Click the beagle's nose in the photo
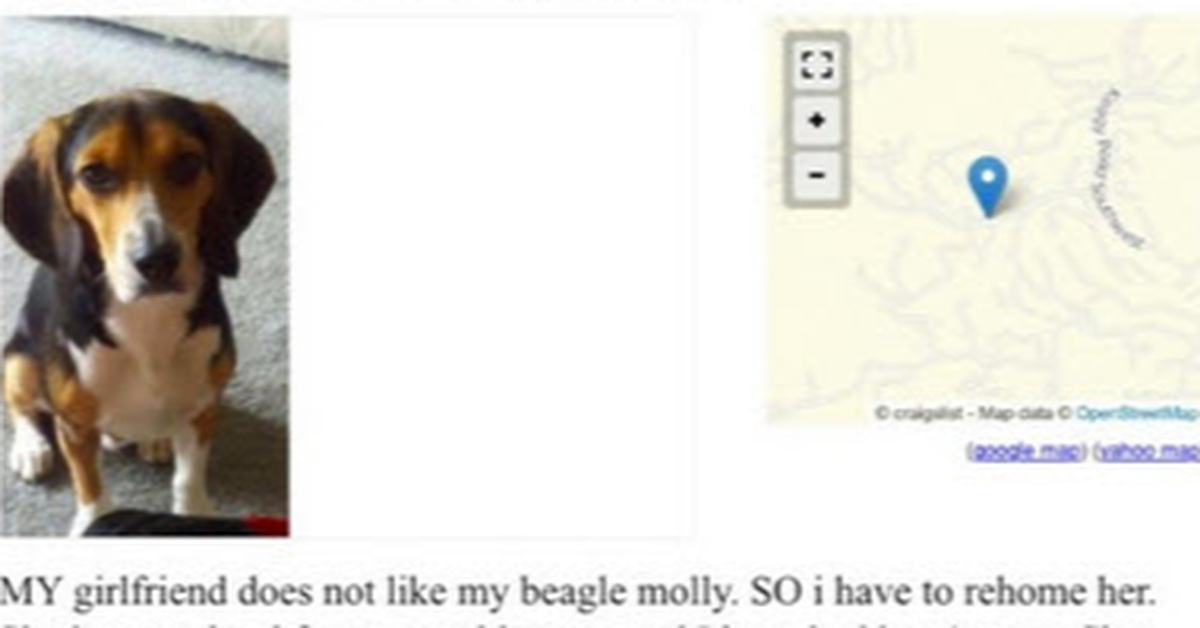Image resolution: width=1200 pixels, height=628 pixels. point(154,257)
